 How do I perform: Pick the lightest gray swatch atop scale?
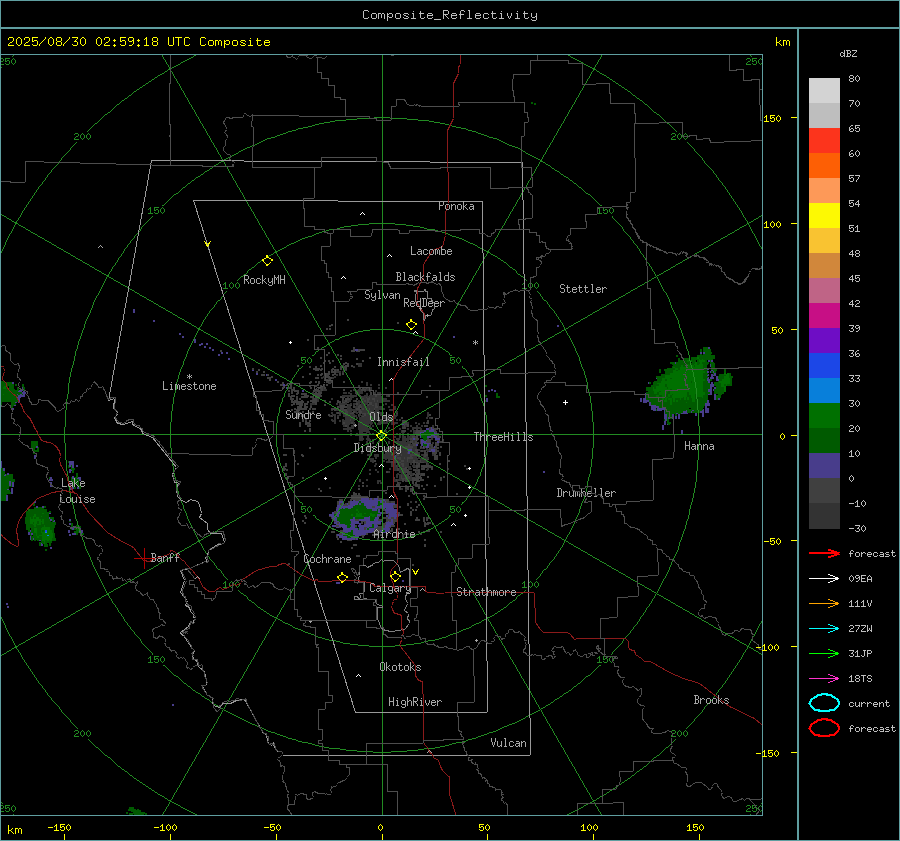tap(824, 91)
